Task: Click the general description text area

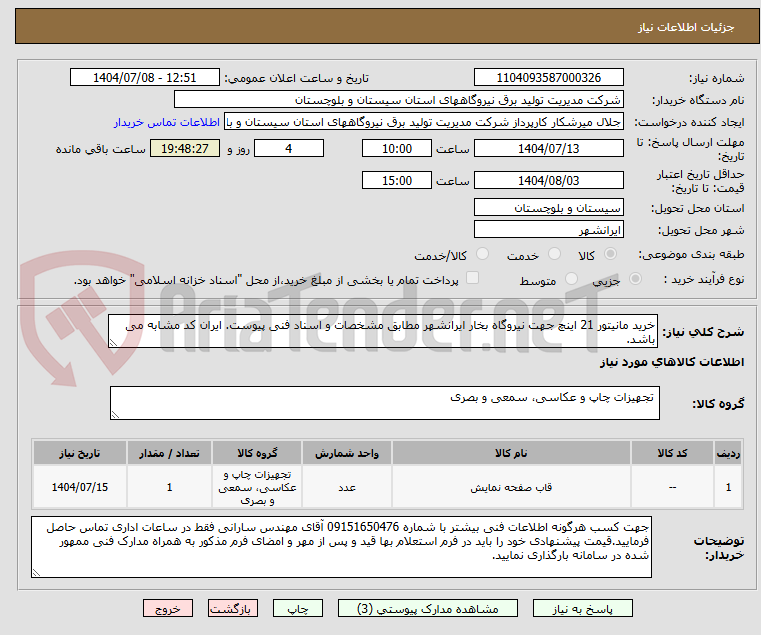Action: (x=382, y=331)
